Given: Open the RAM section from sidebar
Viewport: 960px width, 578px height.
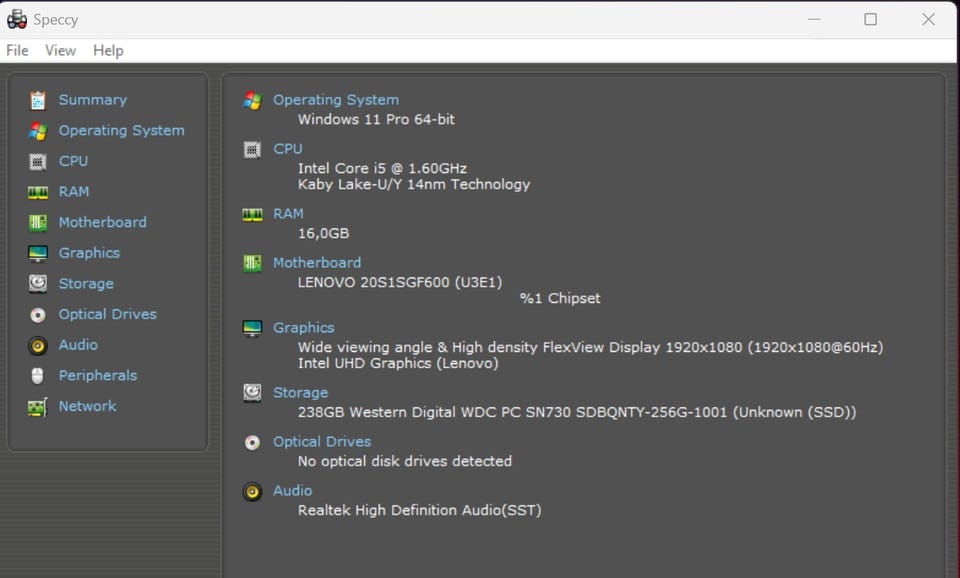Looking at the screenshot, I should click(x=74, y=192).
